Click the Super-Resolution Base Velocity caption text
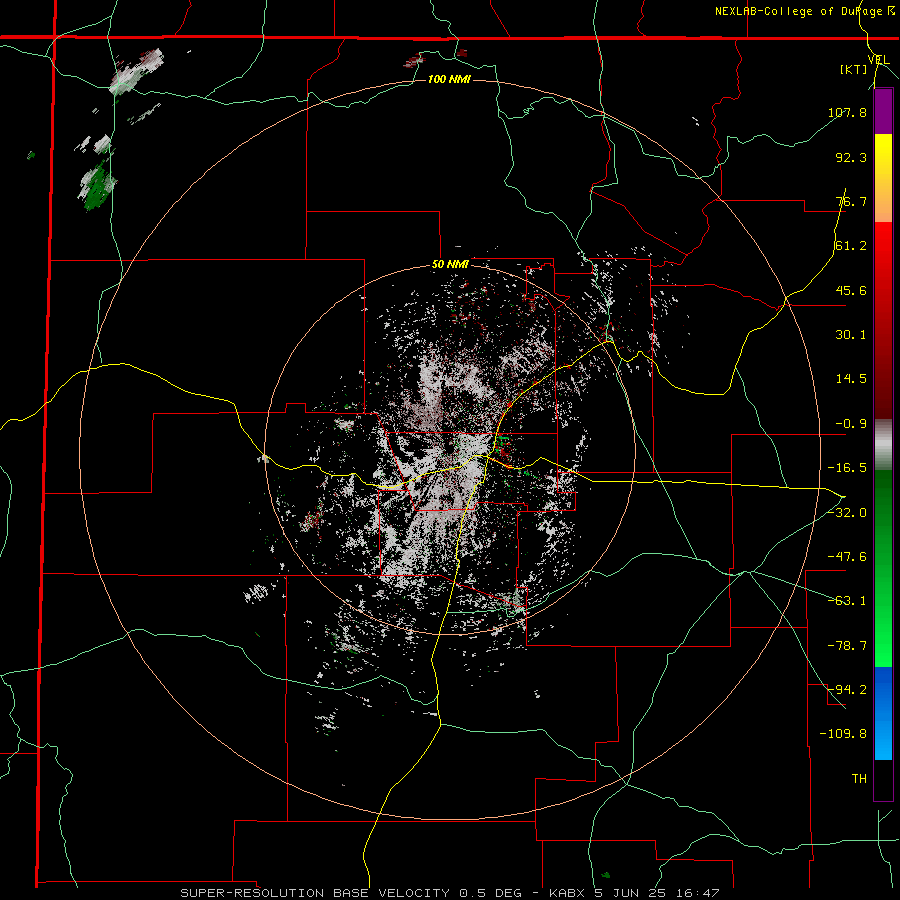Screen dimensions: 900x900 click(x=450, y=893)
